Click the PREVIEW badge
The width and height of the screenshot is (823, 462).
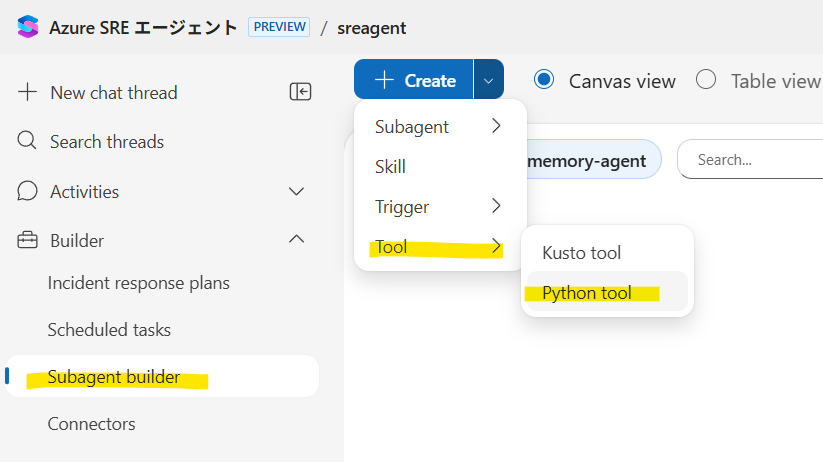pos(279,27)
